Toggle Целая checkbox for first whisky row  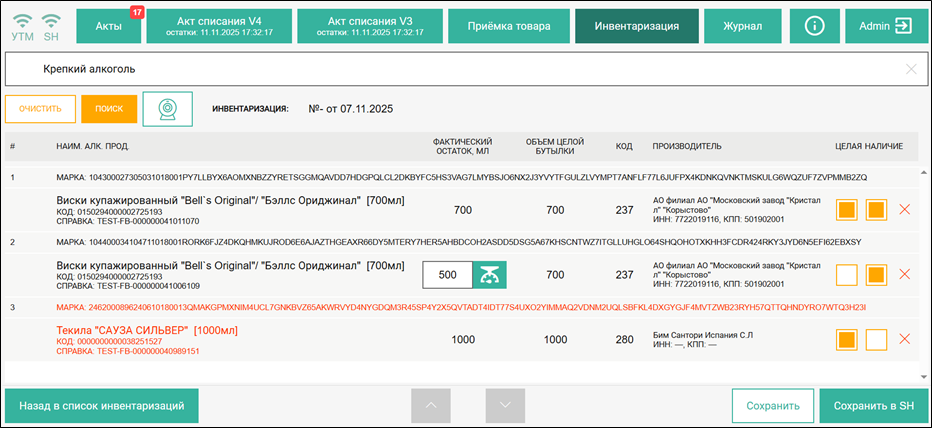point(846,210)
